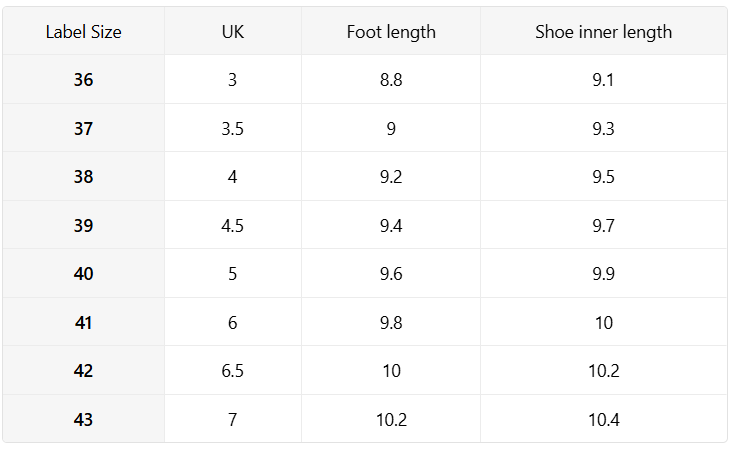730x449 pixels.
Task: Click the UK column header
Action: [233, 31]
